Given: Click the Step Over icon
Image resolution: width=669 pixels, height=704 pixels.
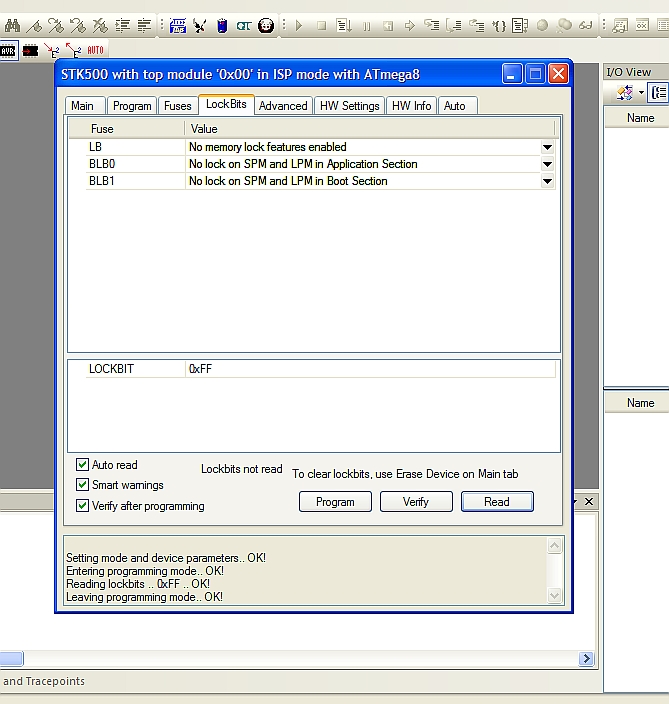Looking at the screenshot, I should click(x=454, y=26).
